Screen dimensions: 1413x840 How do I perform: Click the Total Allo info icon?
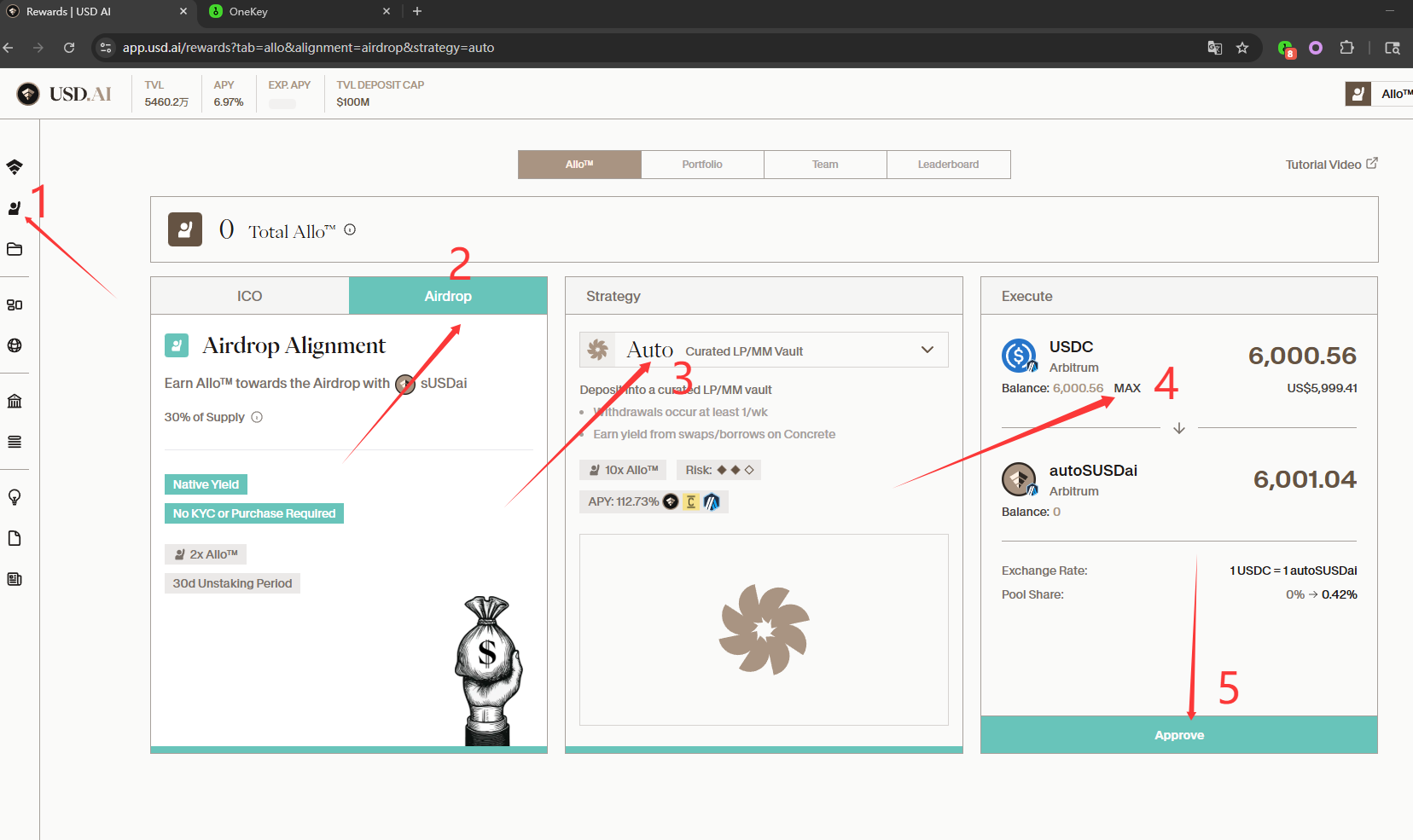tap(350, 229)
